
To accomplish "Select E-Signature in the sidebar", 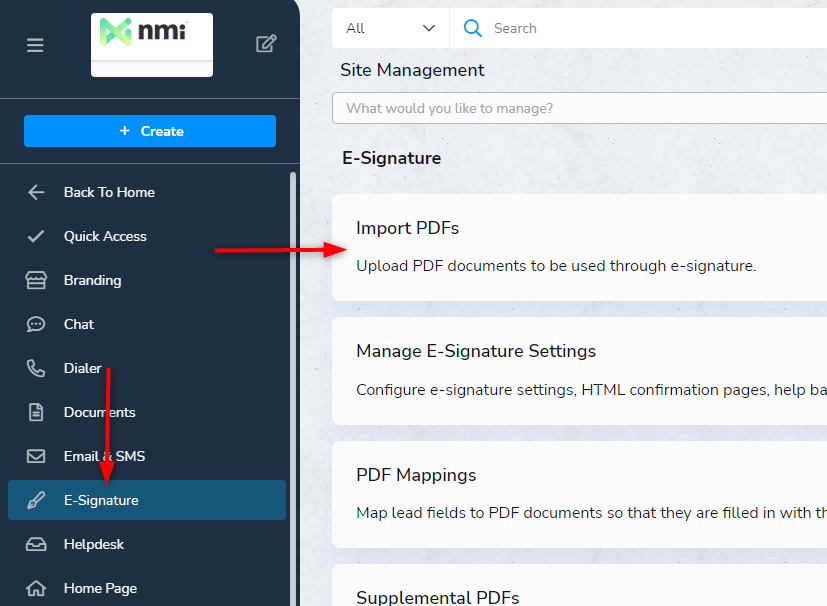I will [x=147, y=500].
